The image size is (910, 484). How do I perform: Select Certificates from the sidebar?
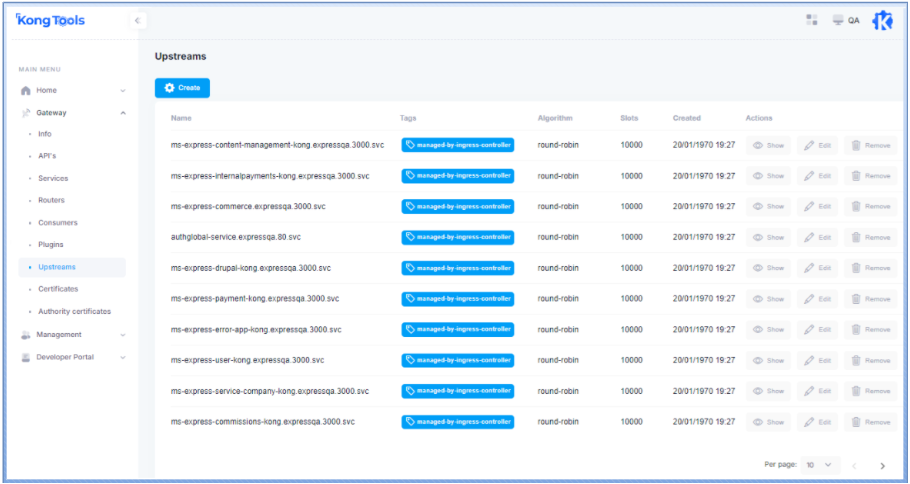57,289
